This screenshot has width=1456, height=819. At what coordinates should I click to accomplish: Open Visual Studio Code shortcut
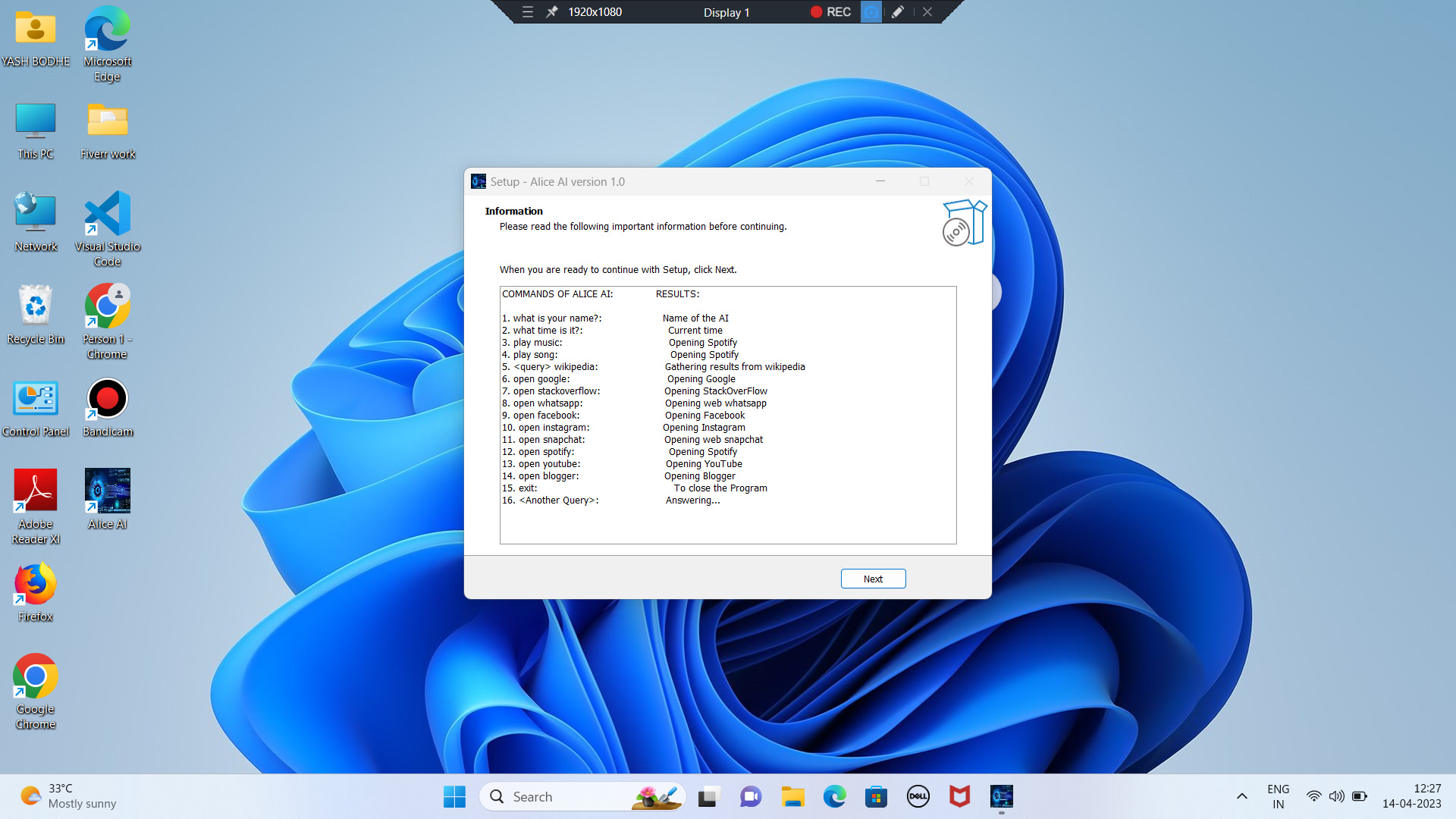pos(107,227)
